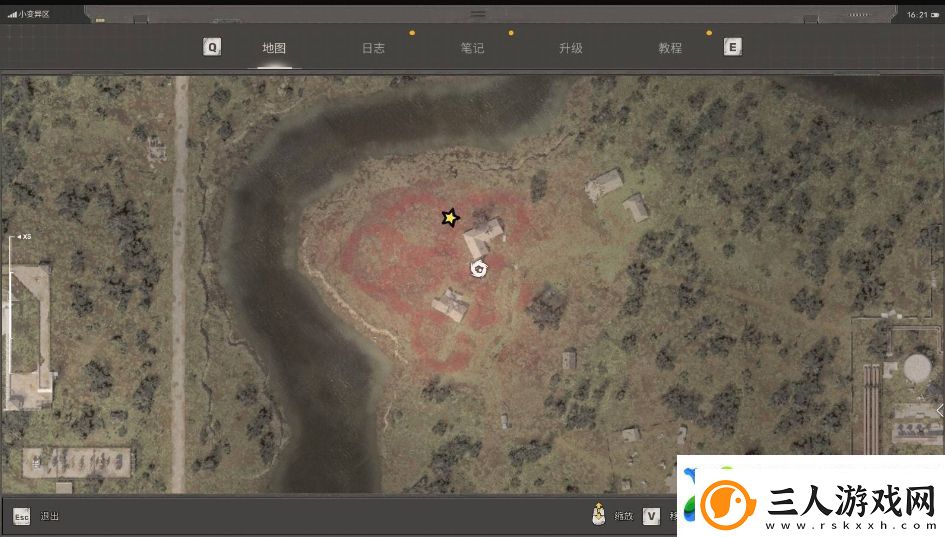945x537 pixels.
Task: Click the E next-tab key icon
Action: pyautogui.click(x=732, y=47)
